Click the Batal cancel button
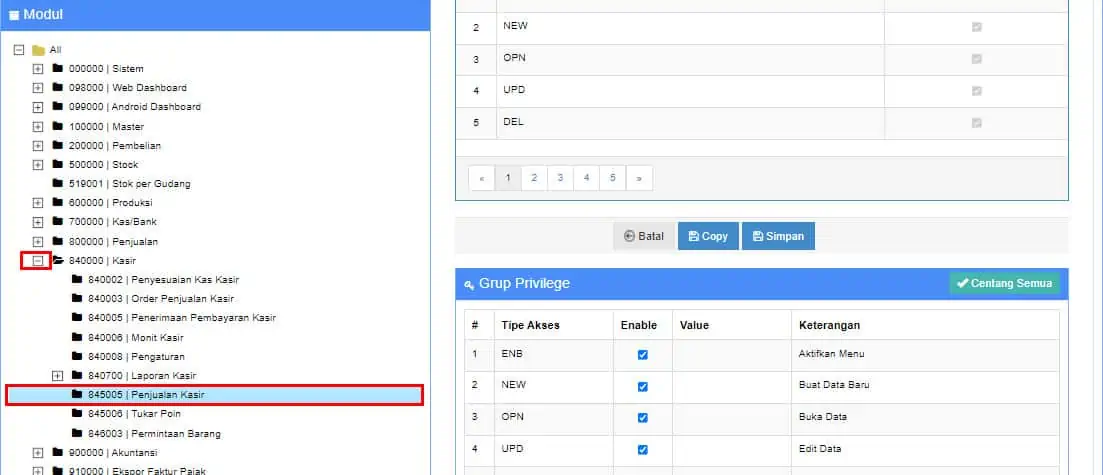 tap(643, 237)
